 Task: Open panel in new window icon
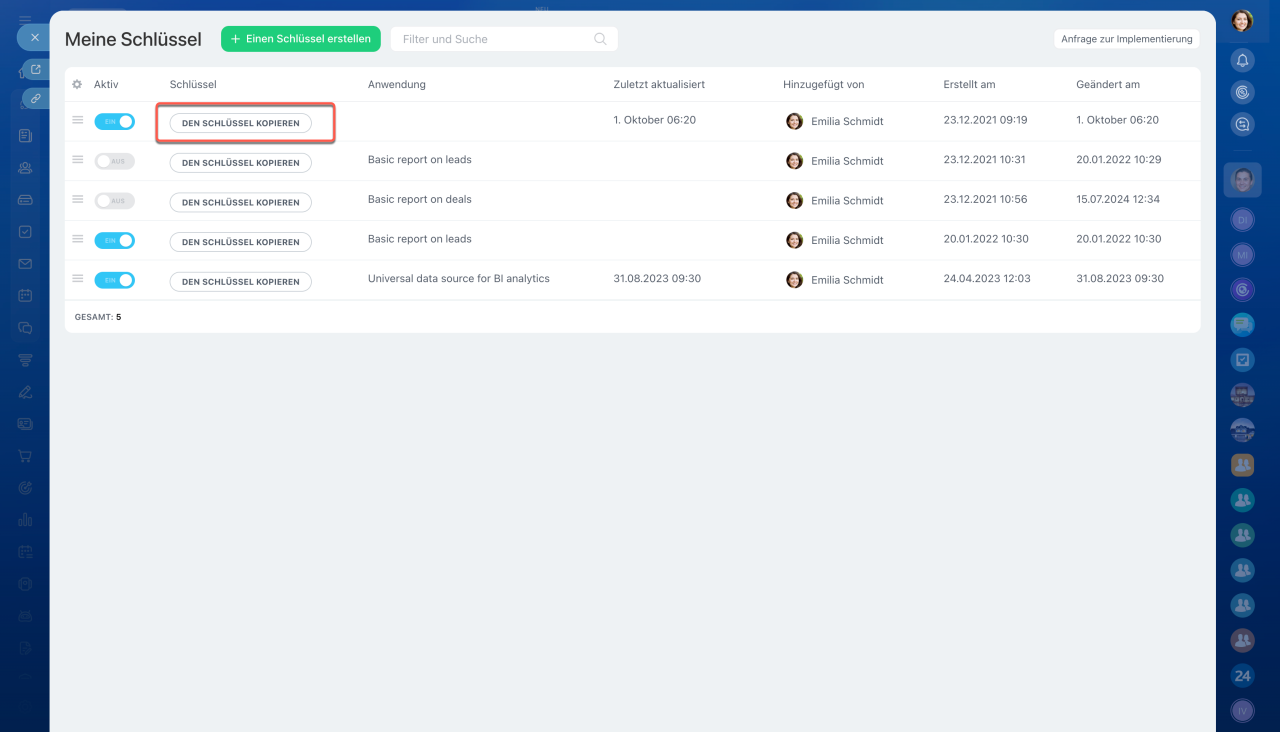tap(36, 70)
